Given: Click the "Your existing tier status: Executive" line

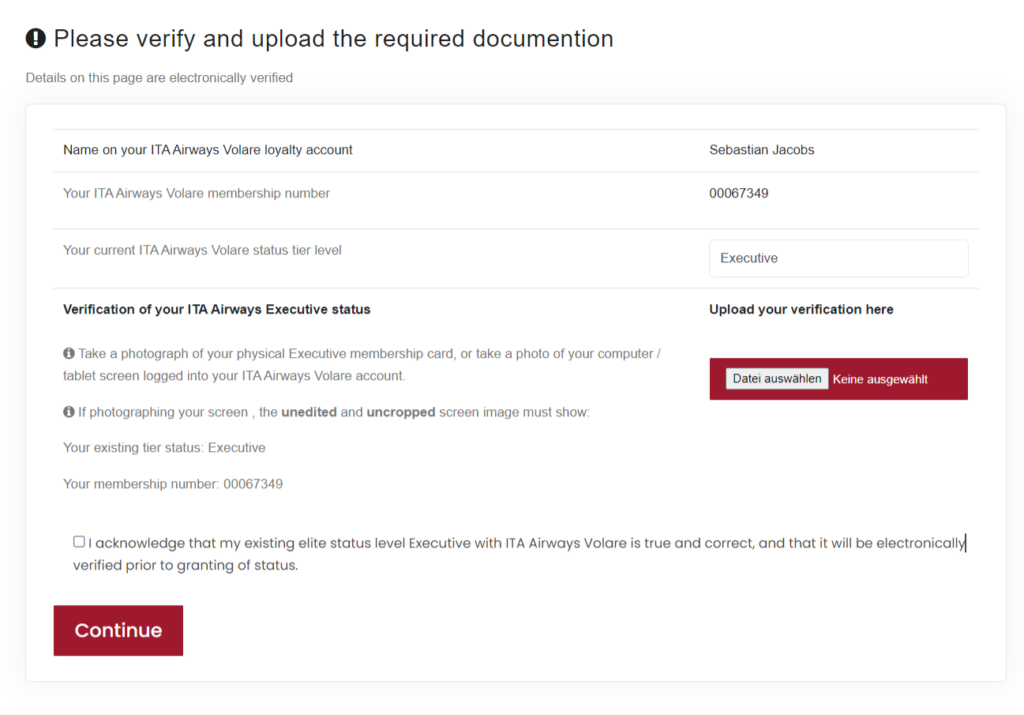Looking at the screenshot, I should [164, 447].
